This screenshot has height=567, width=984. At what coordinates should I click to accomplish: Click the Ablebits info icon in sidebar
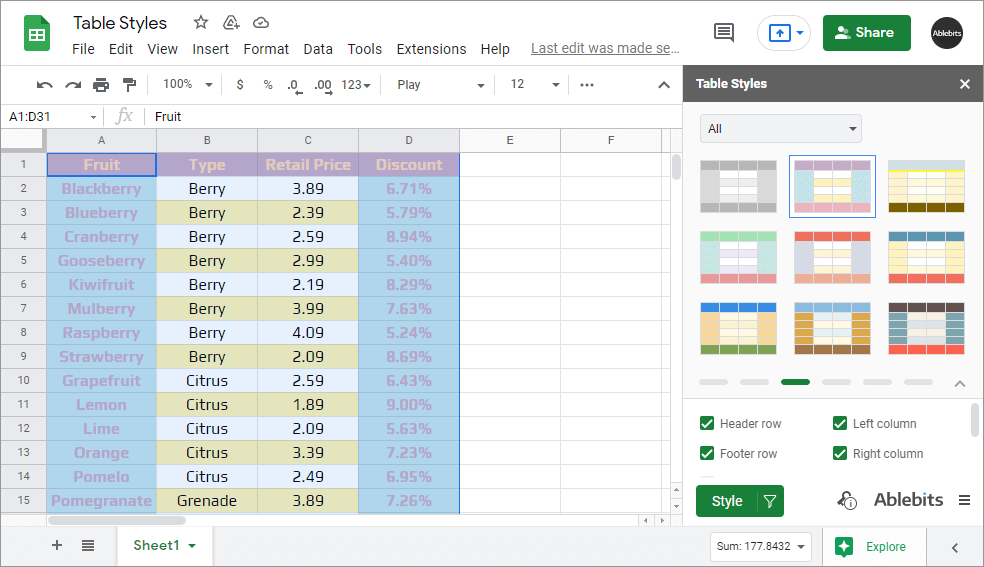[847, 501]
